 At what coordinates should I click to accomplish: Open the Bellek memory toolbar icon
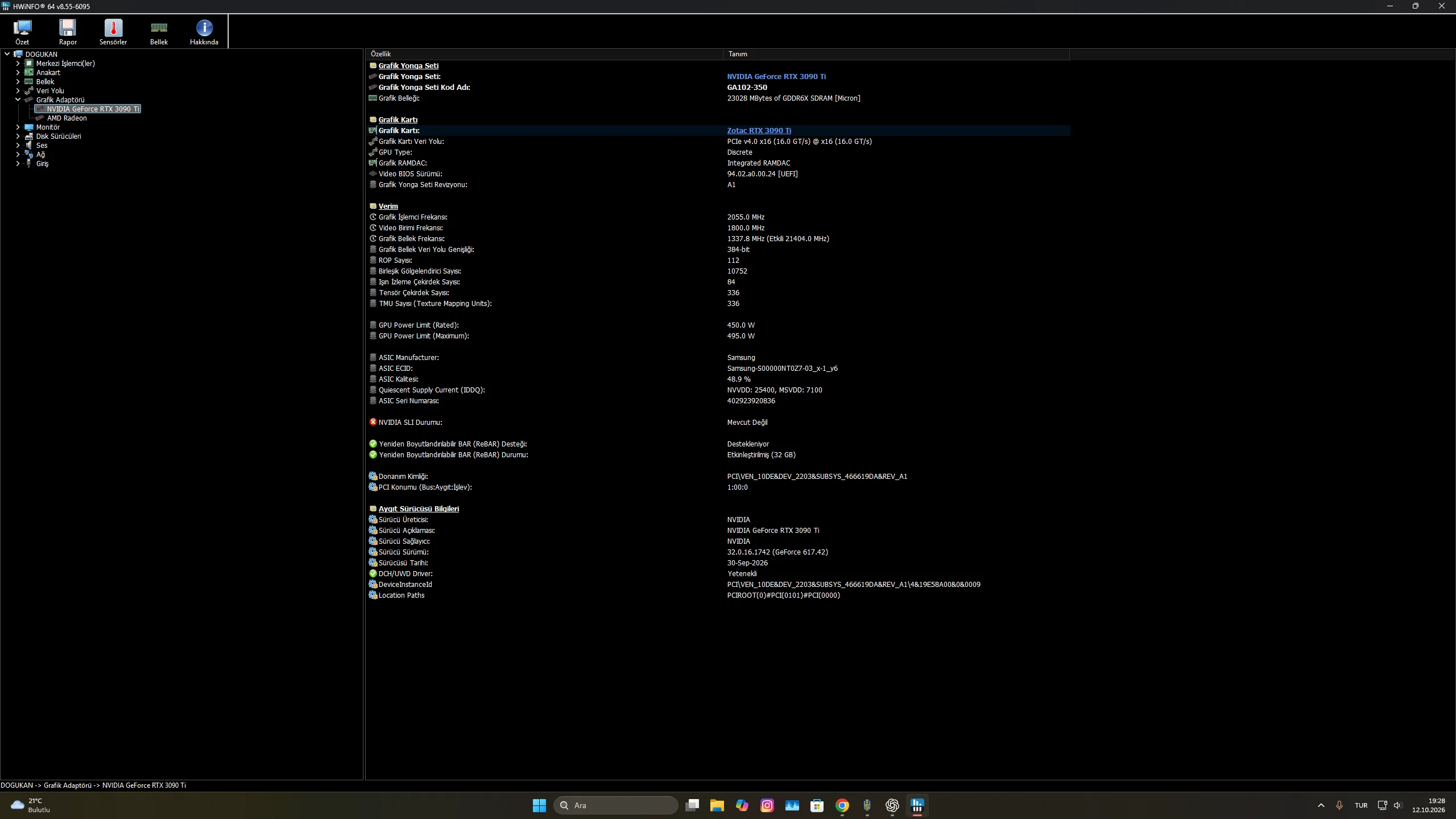pyautogui.click(x=159, y=32)
